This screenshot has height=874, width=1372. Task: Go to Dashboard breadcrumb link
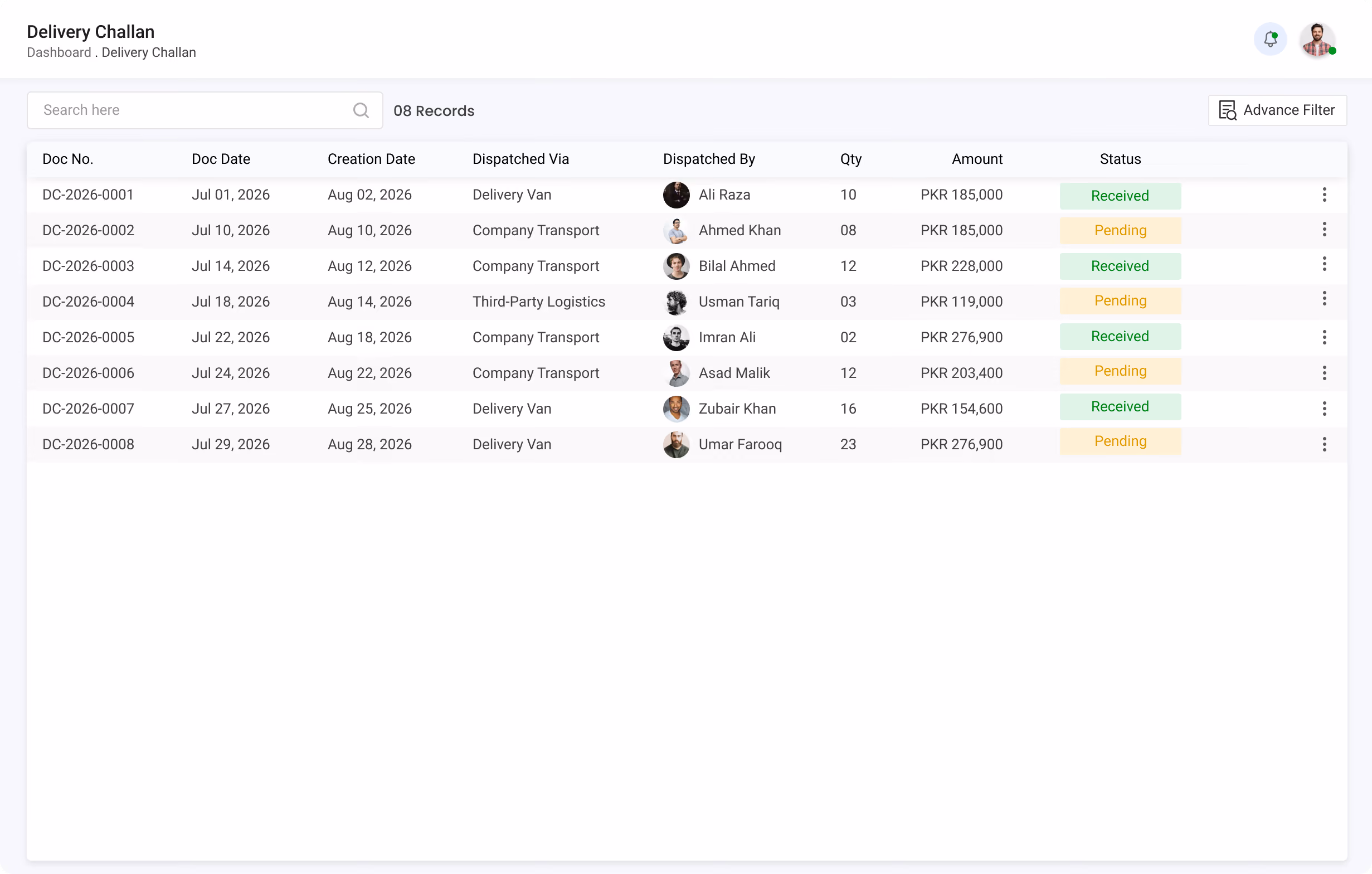59,52
